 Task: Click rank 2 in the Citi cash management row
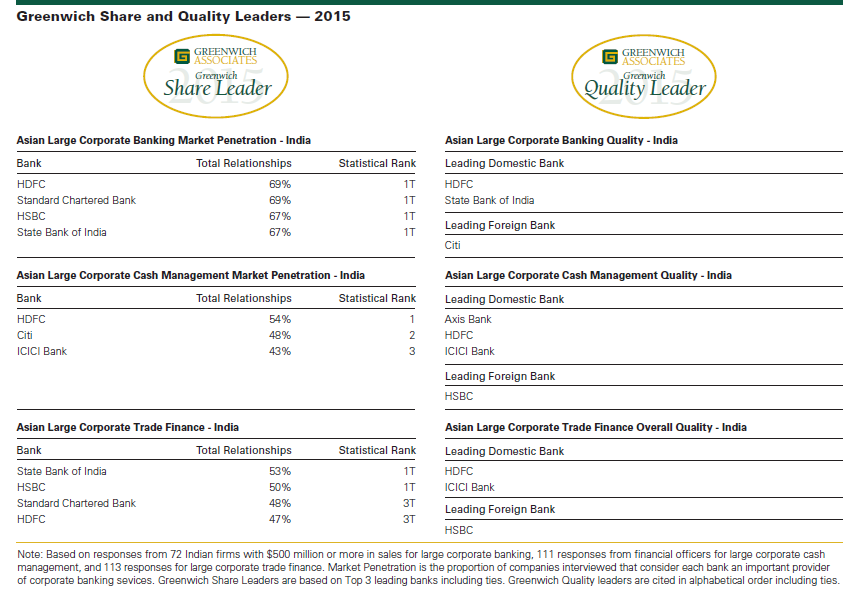[x=412, y=335]
